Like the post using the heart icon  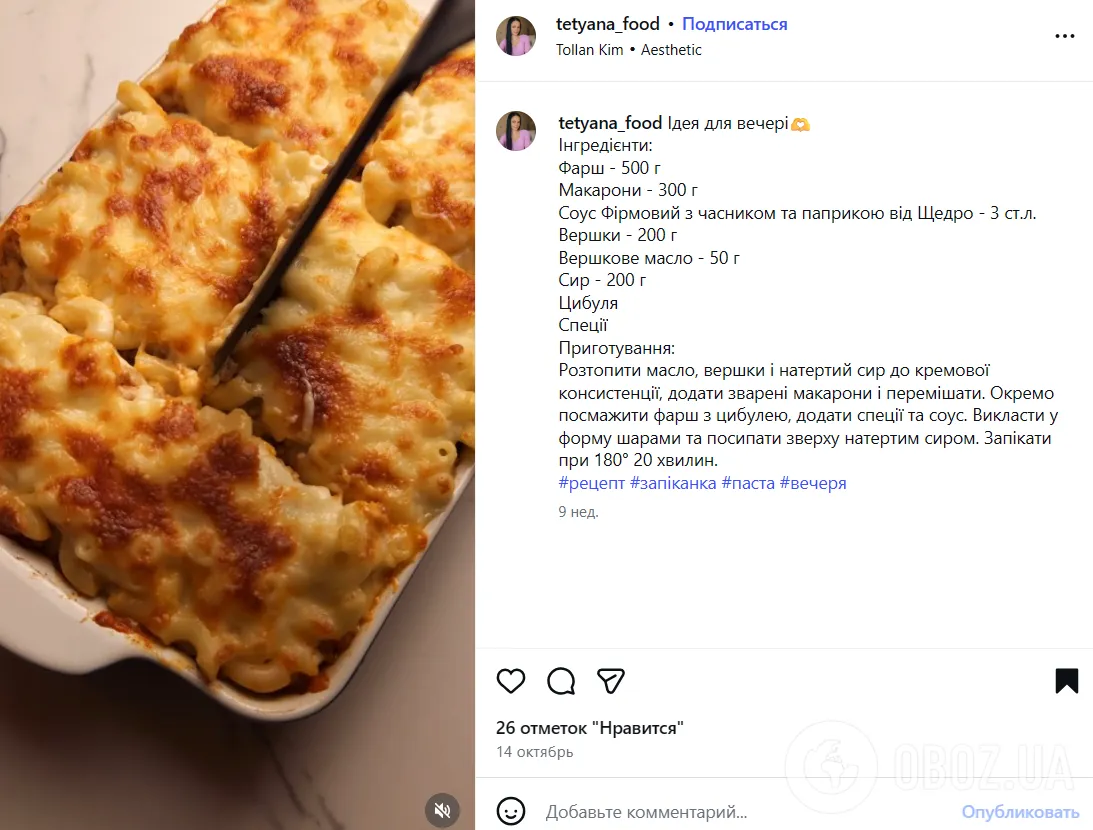(511, 681)
